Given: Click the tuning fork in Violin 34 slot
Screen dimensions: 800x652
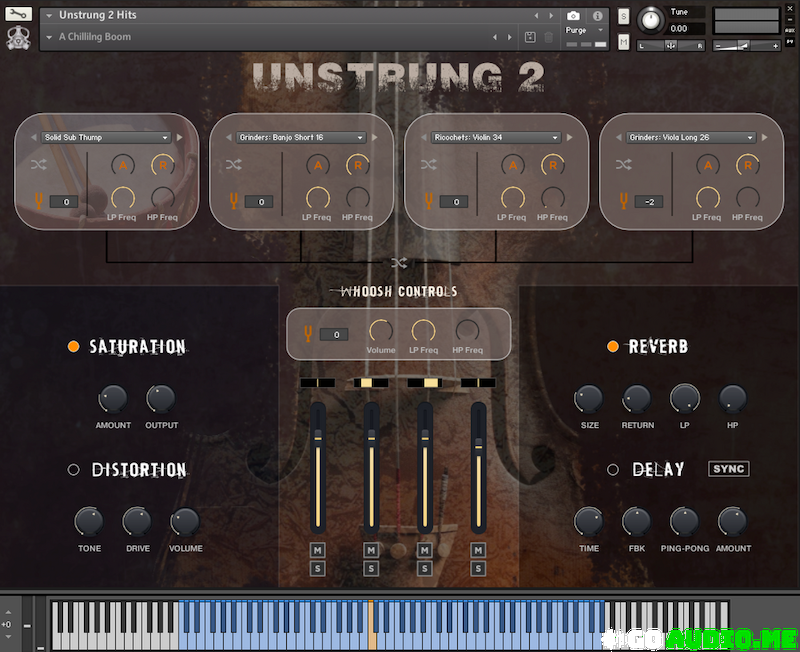Looking at the screenshot, I should click(429, 201).
